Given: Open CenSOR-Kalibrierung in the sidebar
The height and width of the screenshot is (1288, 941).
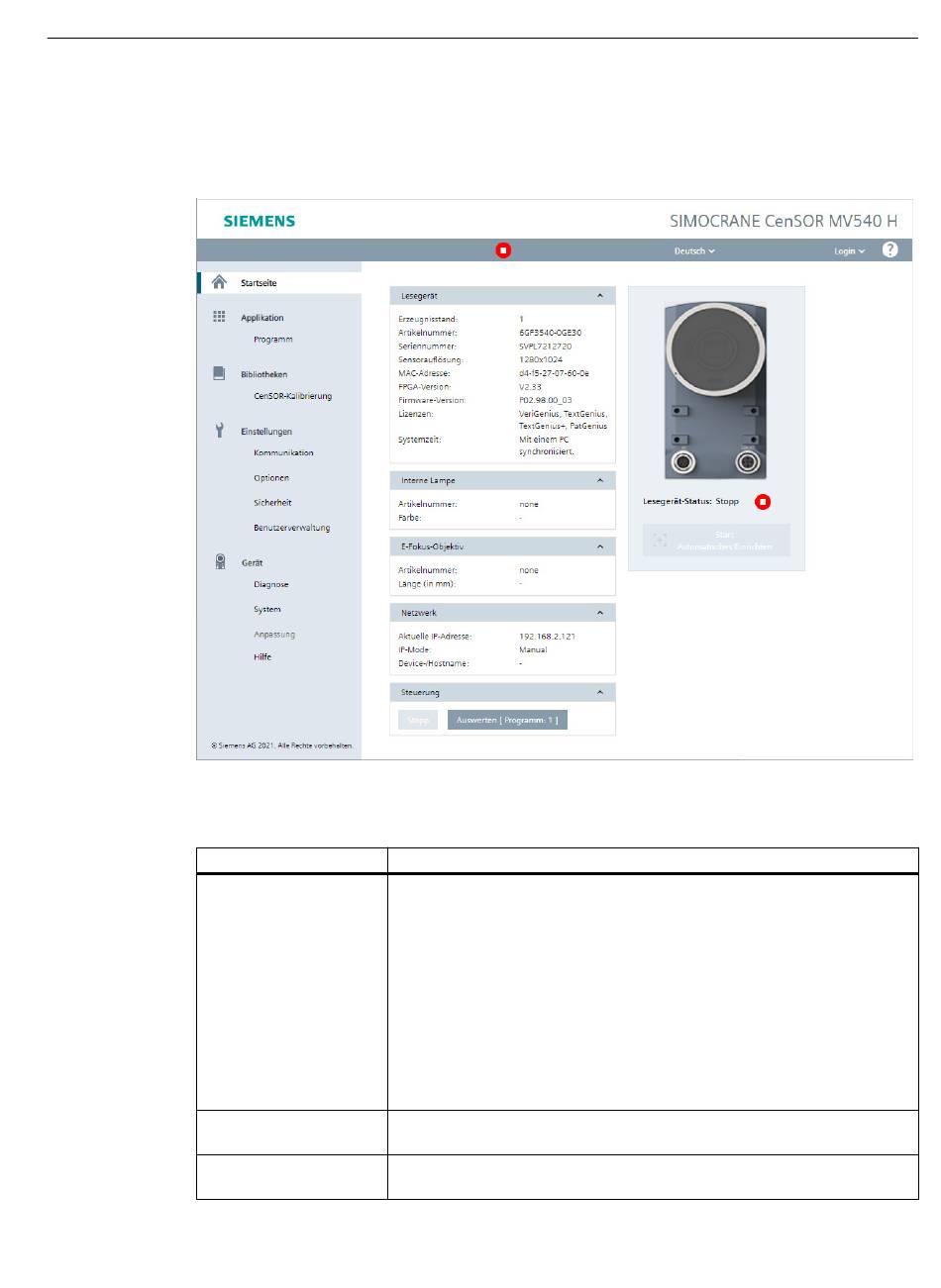Looking at the screenshot, I should click(293, 396).
